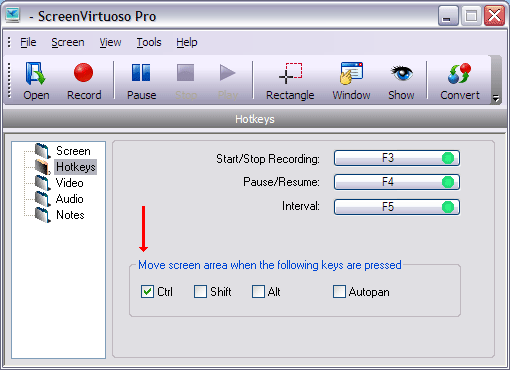
Task: Select Notes in the settings tree
Action: [x=70, y=215]
